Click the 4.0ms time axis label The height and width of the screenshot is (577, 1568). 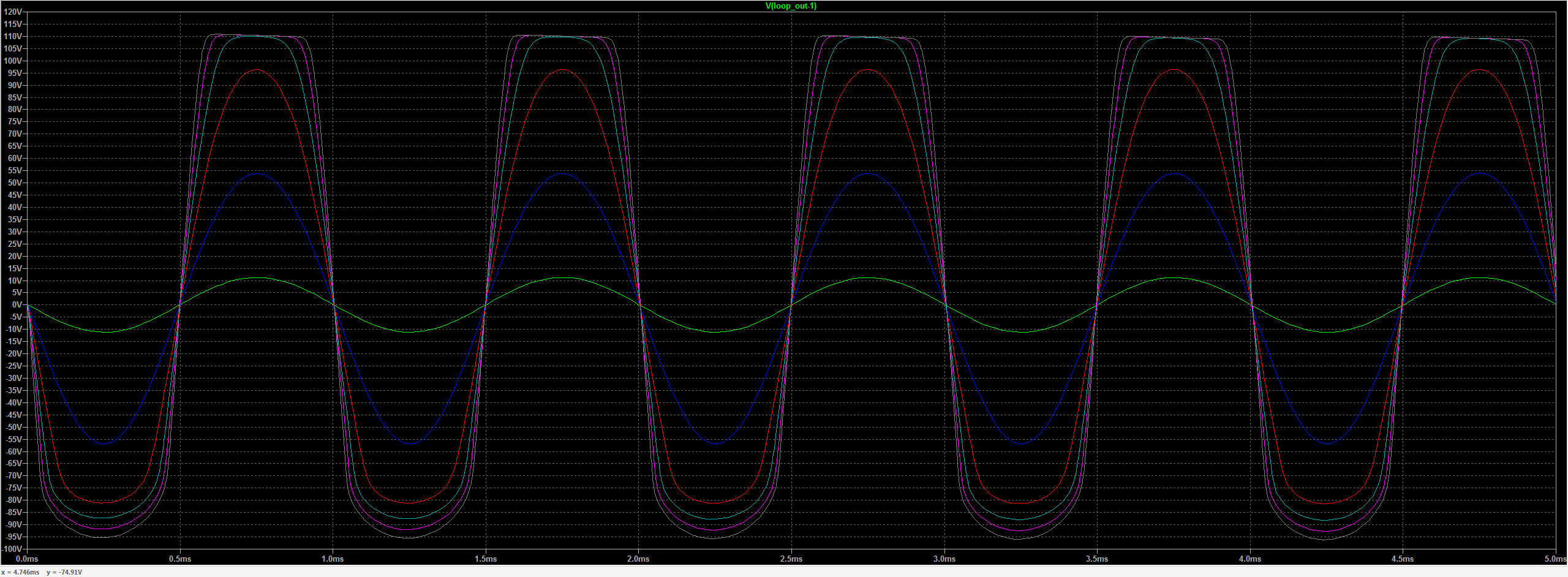(1250, 559)
